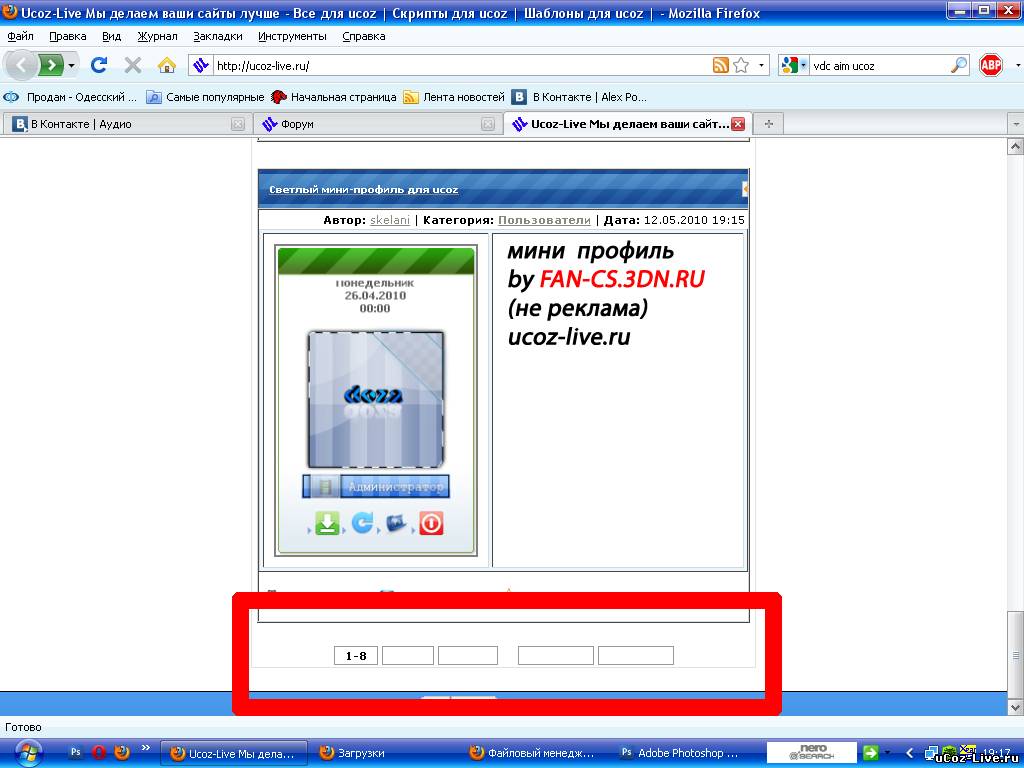Open the Инструменты menu
This screenshot has height=768, width=1024.
pyautogui.click(x=292, y=37)
